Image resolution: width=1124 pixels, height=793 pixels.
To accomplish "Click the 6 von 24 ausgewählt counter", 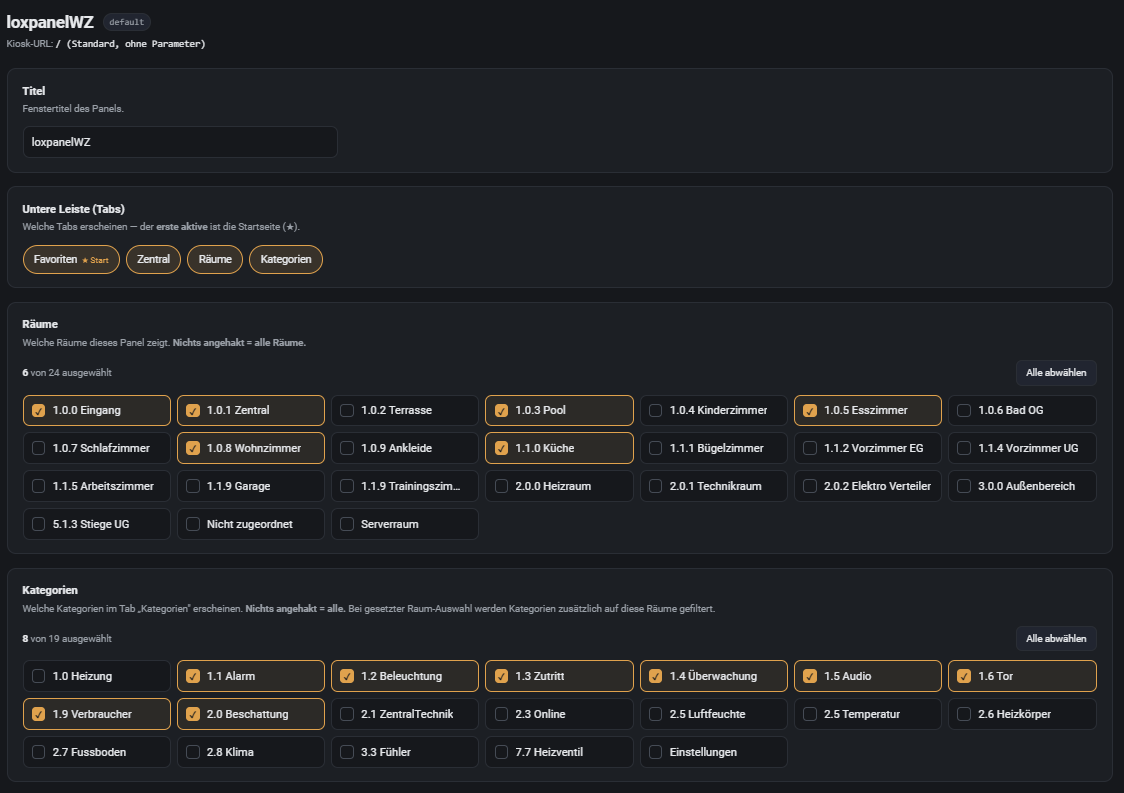I will coord(67,373).
